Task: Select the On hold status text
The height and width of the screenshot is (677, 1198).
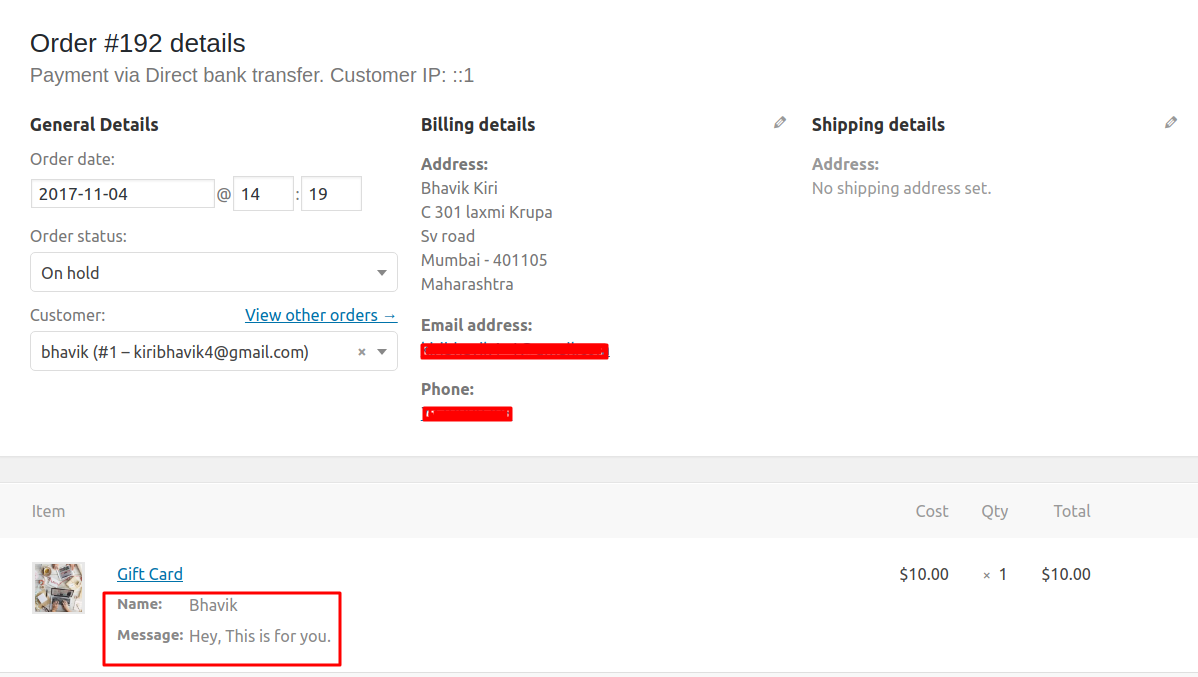Action: coord(63,272)
